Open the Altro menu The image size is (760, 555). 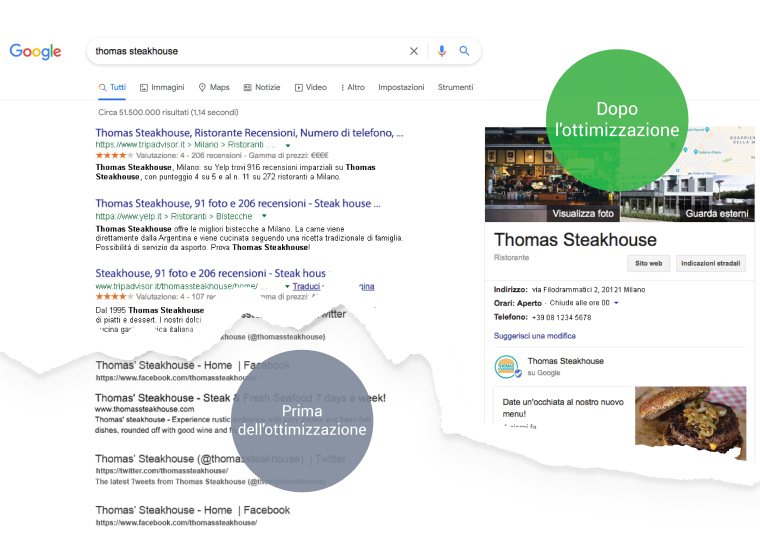[x=353, y=87]
